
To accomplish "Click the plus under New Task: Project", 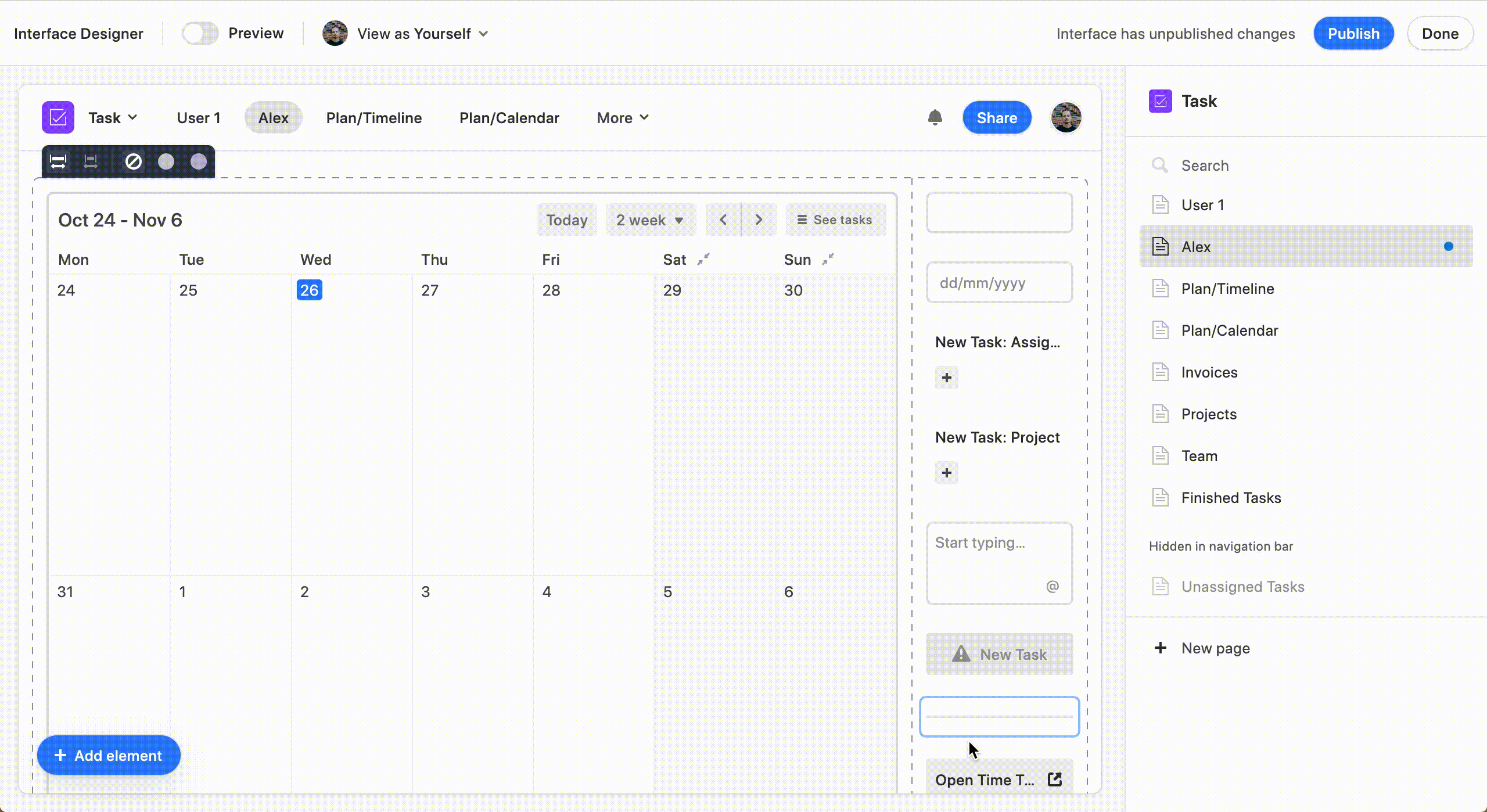I will coord(946,473).
